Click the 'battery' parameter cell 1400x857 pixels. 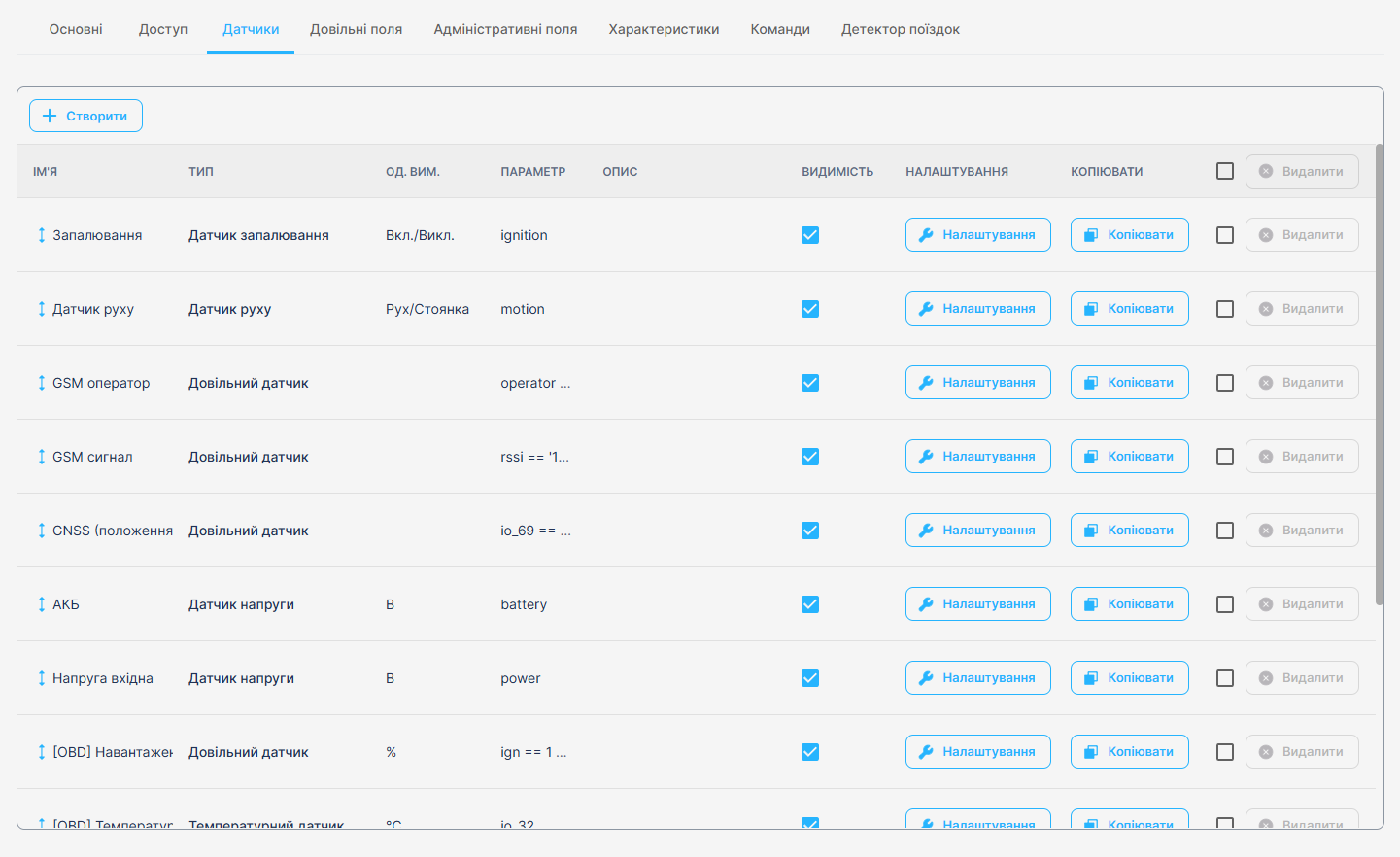coord(524,604)
